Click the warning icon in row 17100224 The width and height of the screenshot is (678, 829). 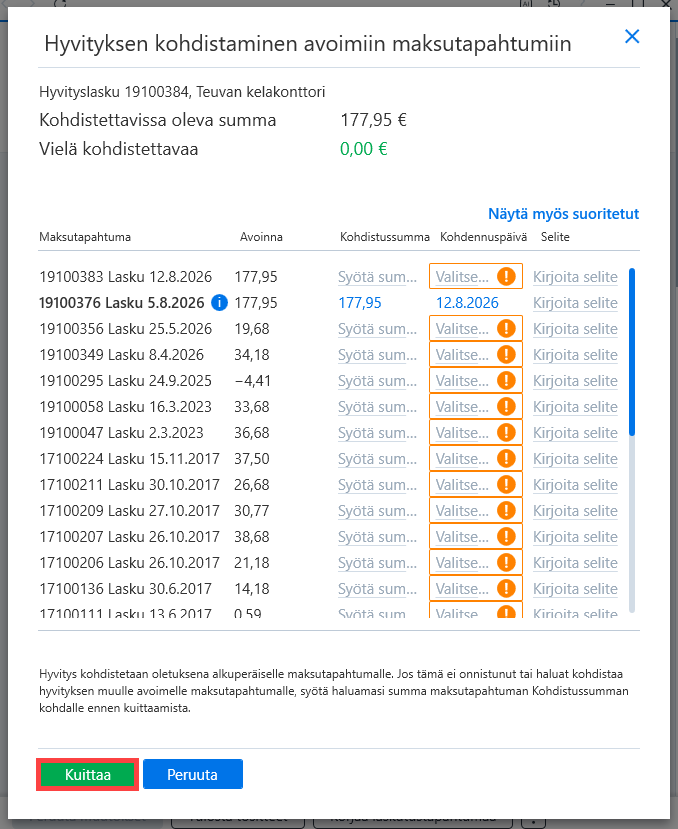point(506,458)
